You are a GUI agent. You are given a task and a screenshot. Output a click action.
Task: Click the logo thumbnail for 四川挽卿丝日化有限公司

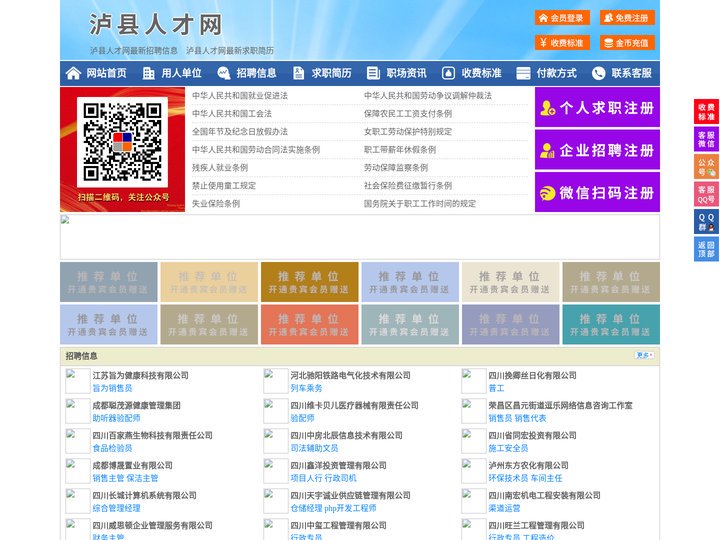click(473, 381)
